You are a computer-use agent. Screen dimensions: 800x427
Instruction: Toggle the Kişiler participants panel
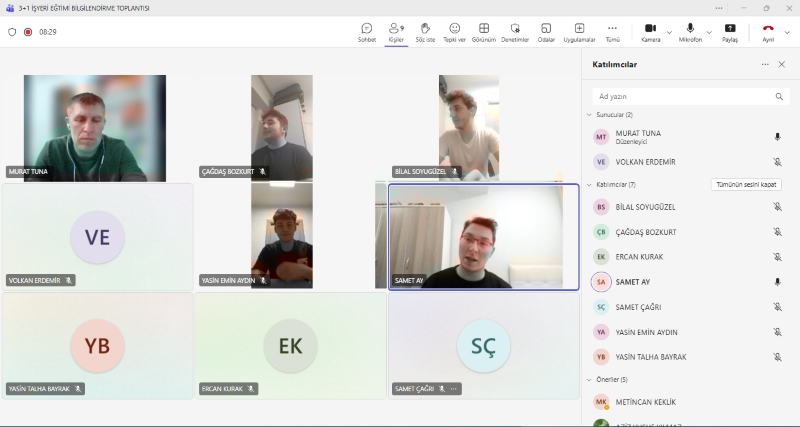click(x=396, y=31)
